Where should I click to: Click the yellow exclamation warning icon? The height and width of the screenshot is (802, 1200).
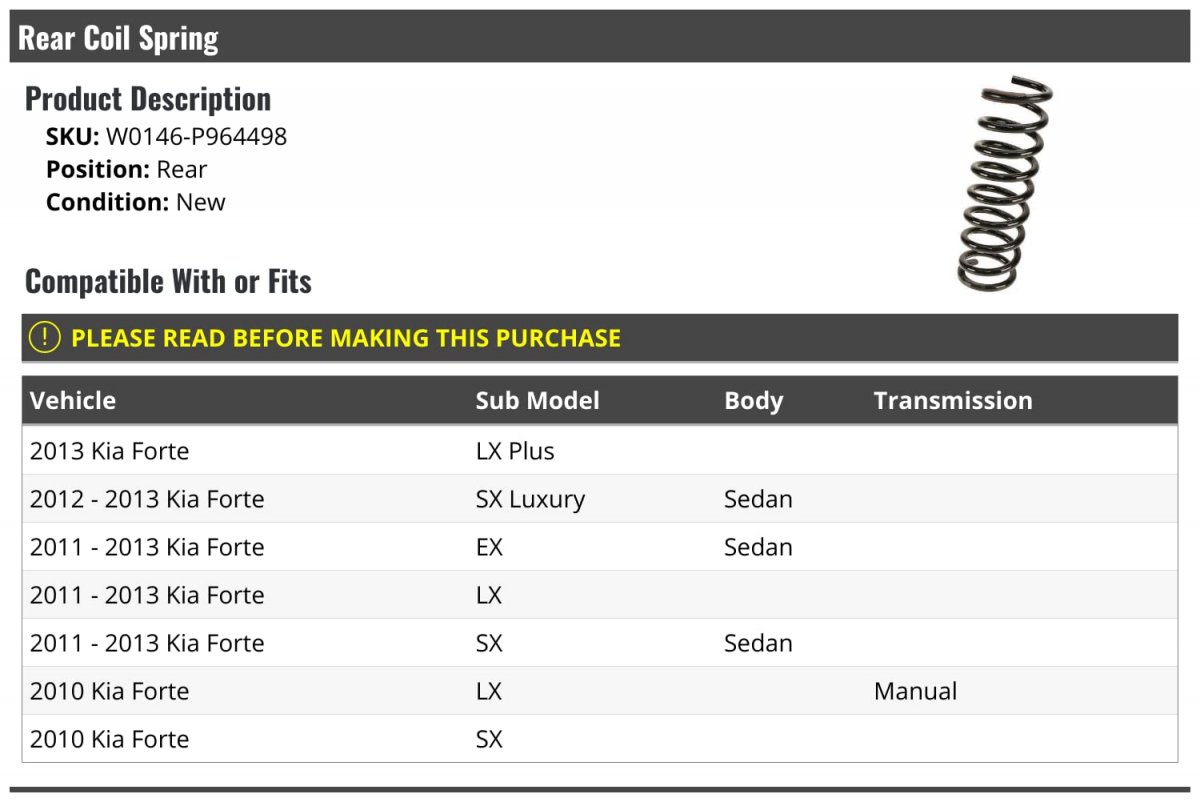(45, 338)
